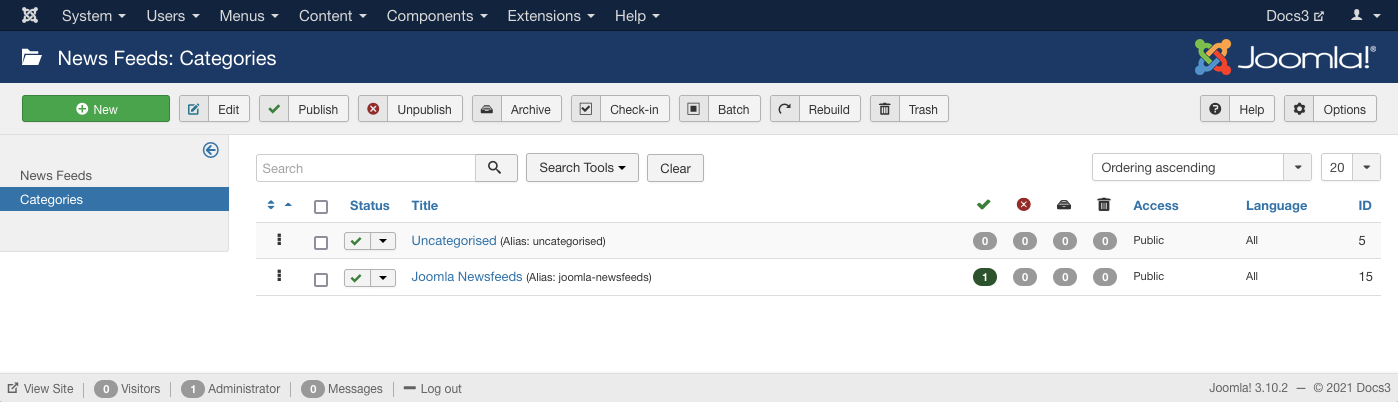
Task: Toggle published status of Uncategorised category
Action: click(356, 241)
